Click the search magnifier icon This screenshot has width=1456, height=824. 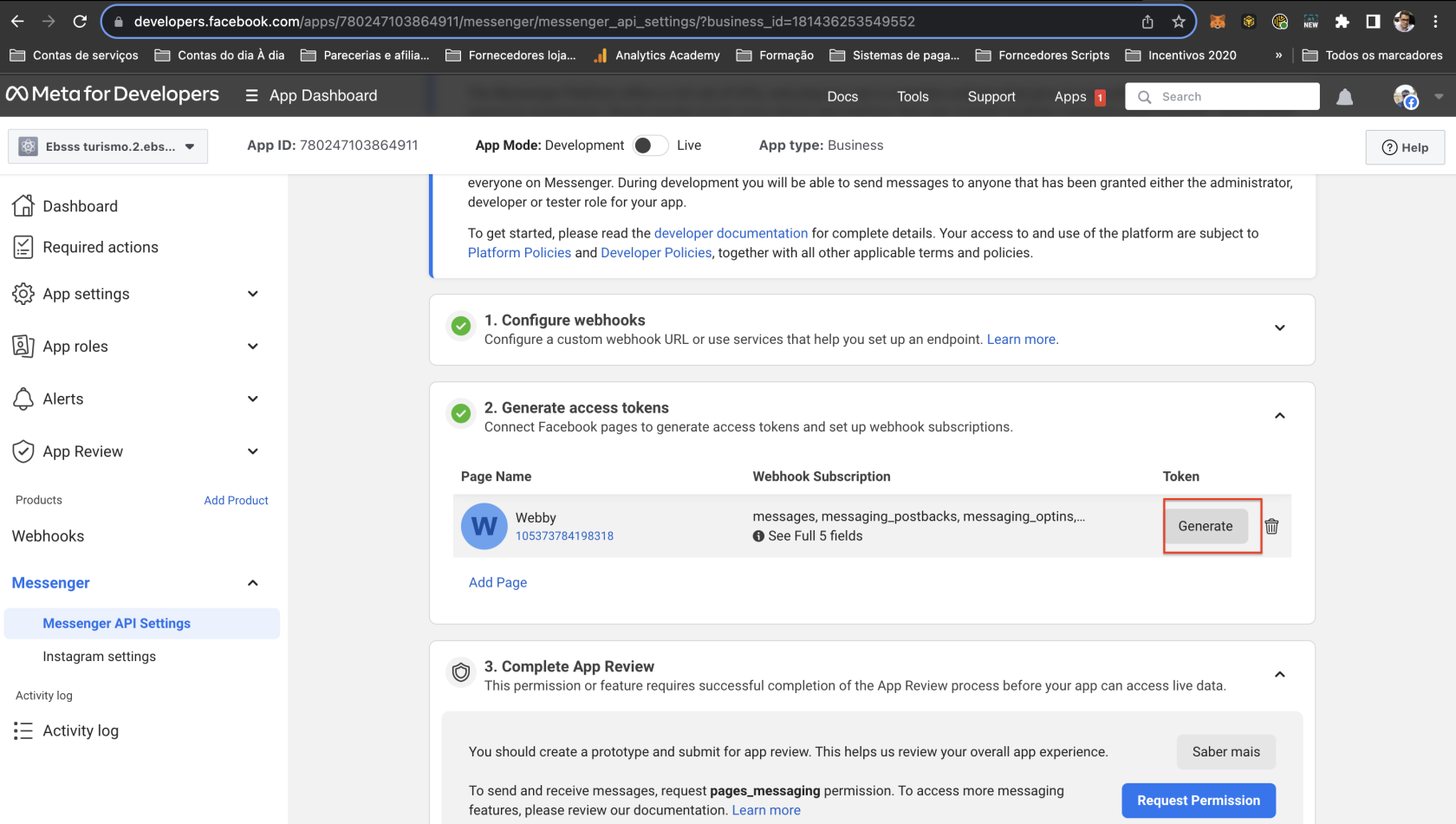[x=1144, y=97]
